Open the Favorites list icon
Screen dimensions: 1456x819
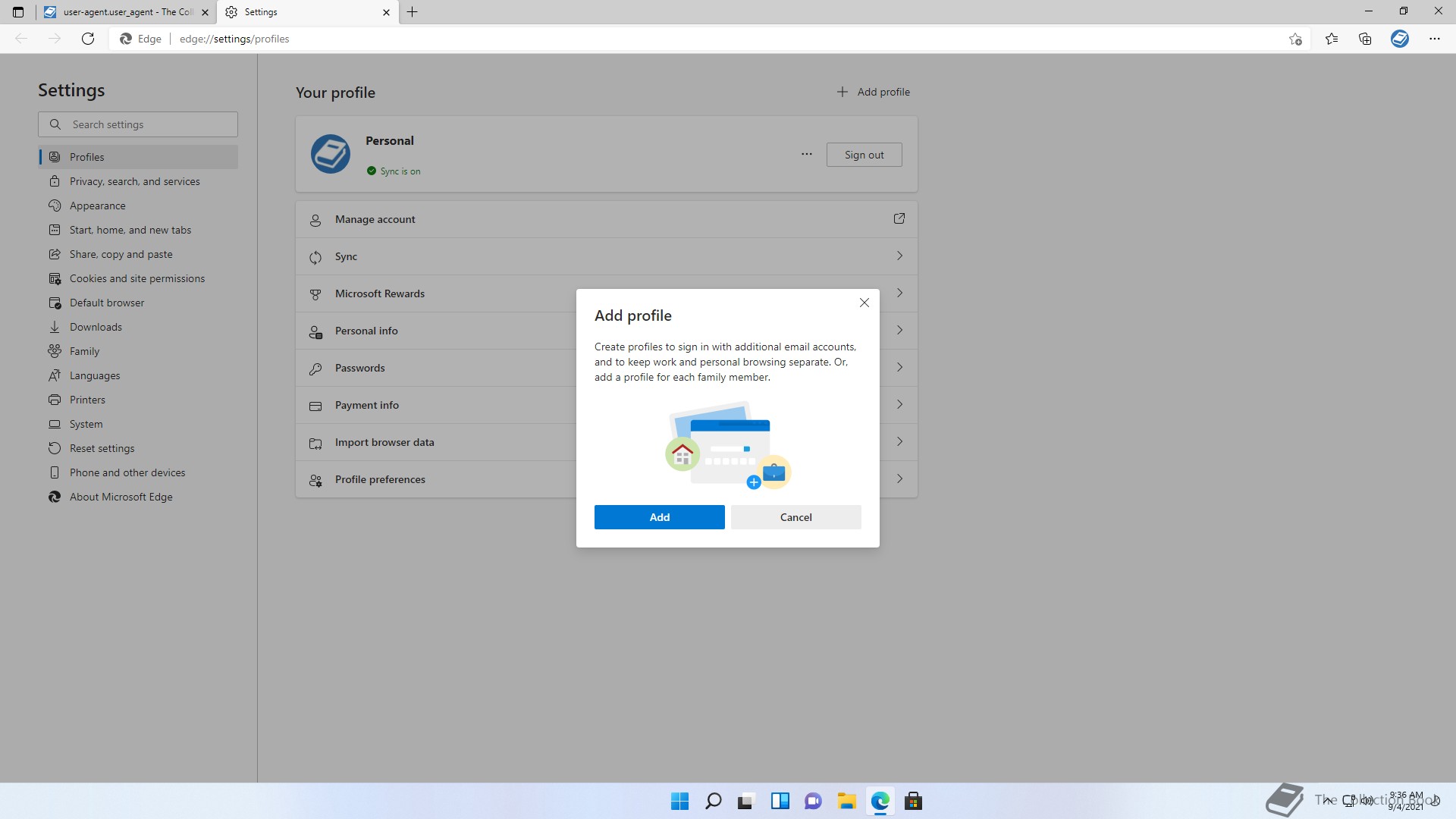[1332, 39]
